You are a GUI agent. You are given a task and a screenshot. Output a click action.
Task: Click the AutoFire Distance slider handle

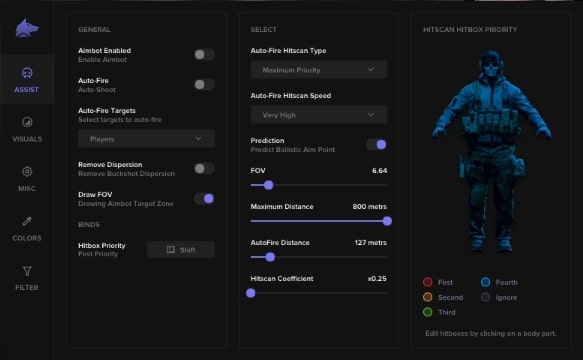(x=270, y=257)
